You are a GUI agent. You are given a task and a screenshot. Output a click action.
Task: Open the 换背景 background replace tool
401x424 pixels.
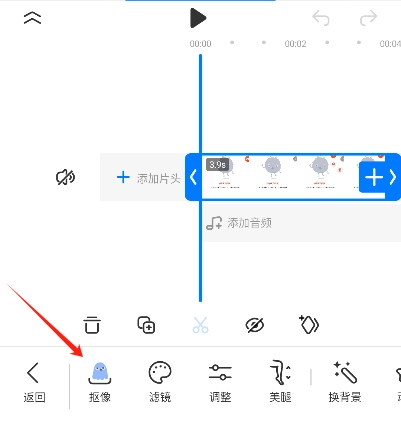345,382
